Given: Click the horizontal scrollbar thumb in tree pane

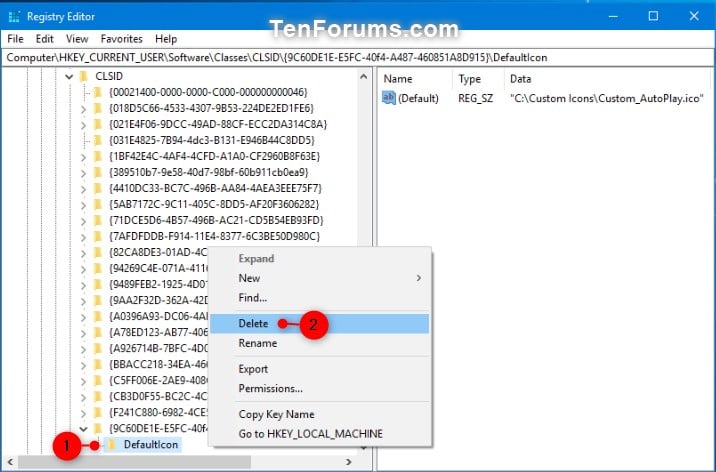Looking at the screenshot, I should [134, 462].
